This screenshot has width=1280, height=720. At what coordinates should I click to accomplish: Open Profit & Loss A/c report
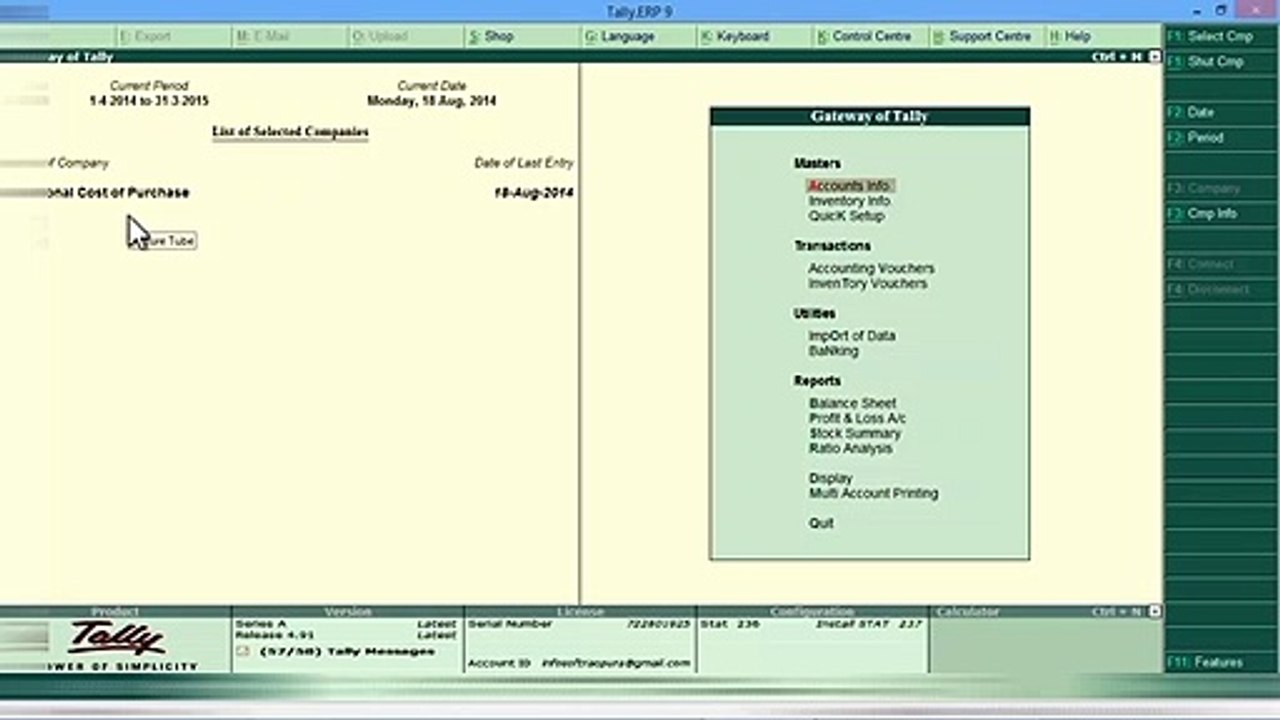pos(857,418)
